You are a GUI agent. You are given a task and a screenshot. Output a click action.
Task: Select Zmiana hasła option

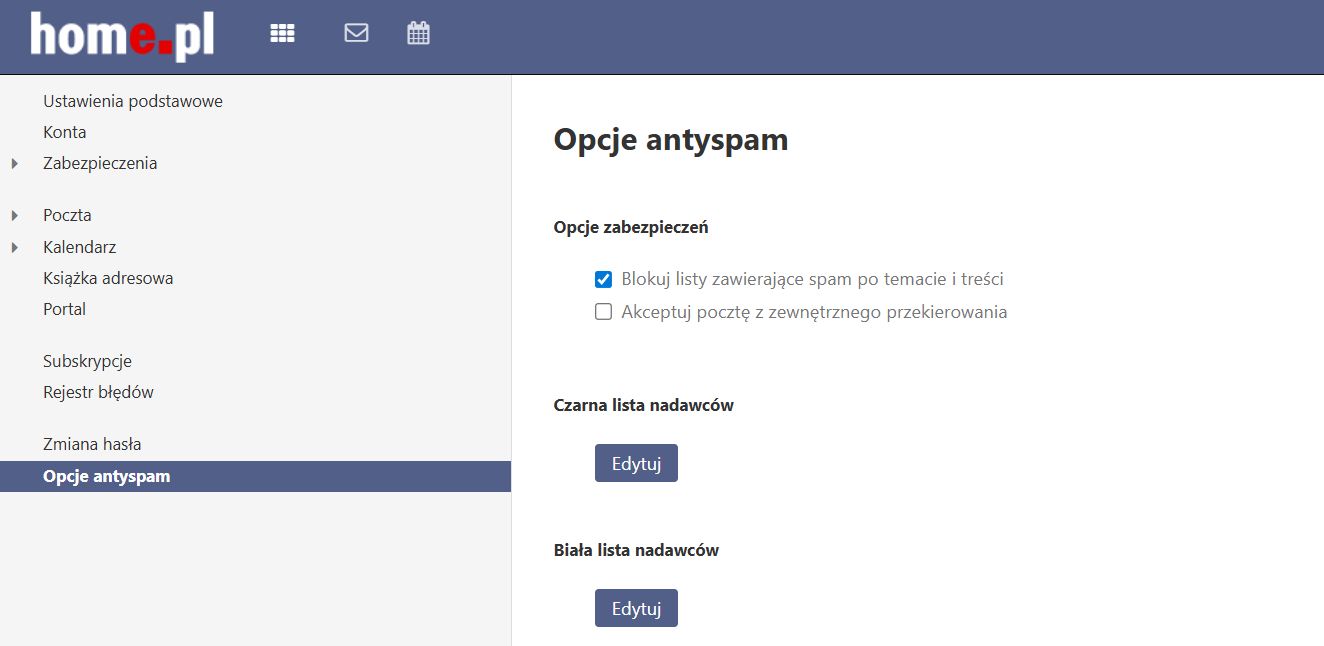point(92,444)
